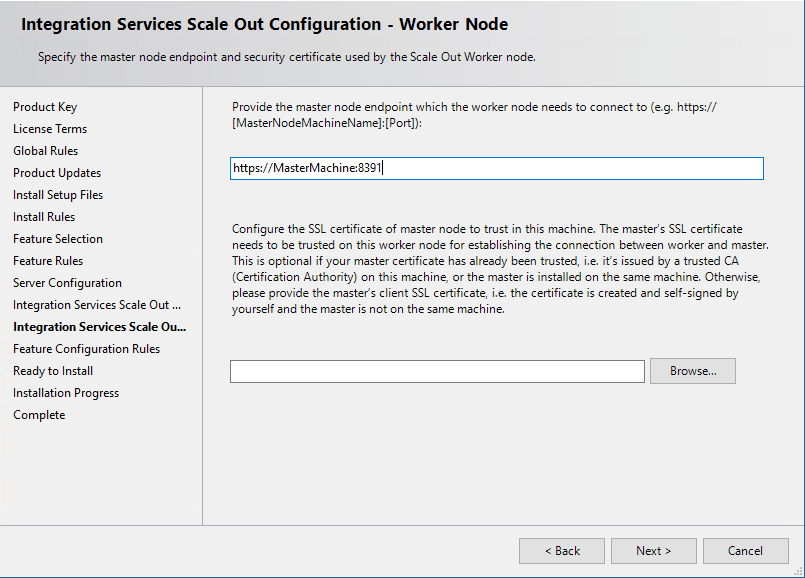Go to the Feature Selection step
805x578 pixels.
point(57,238)
